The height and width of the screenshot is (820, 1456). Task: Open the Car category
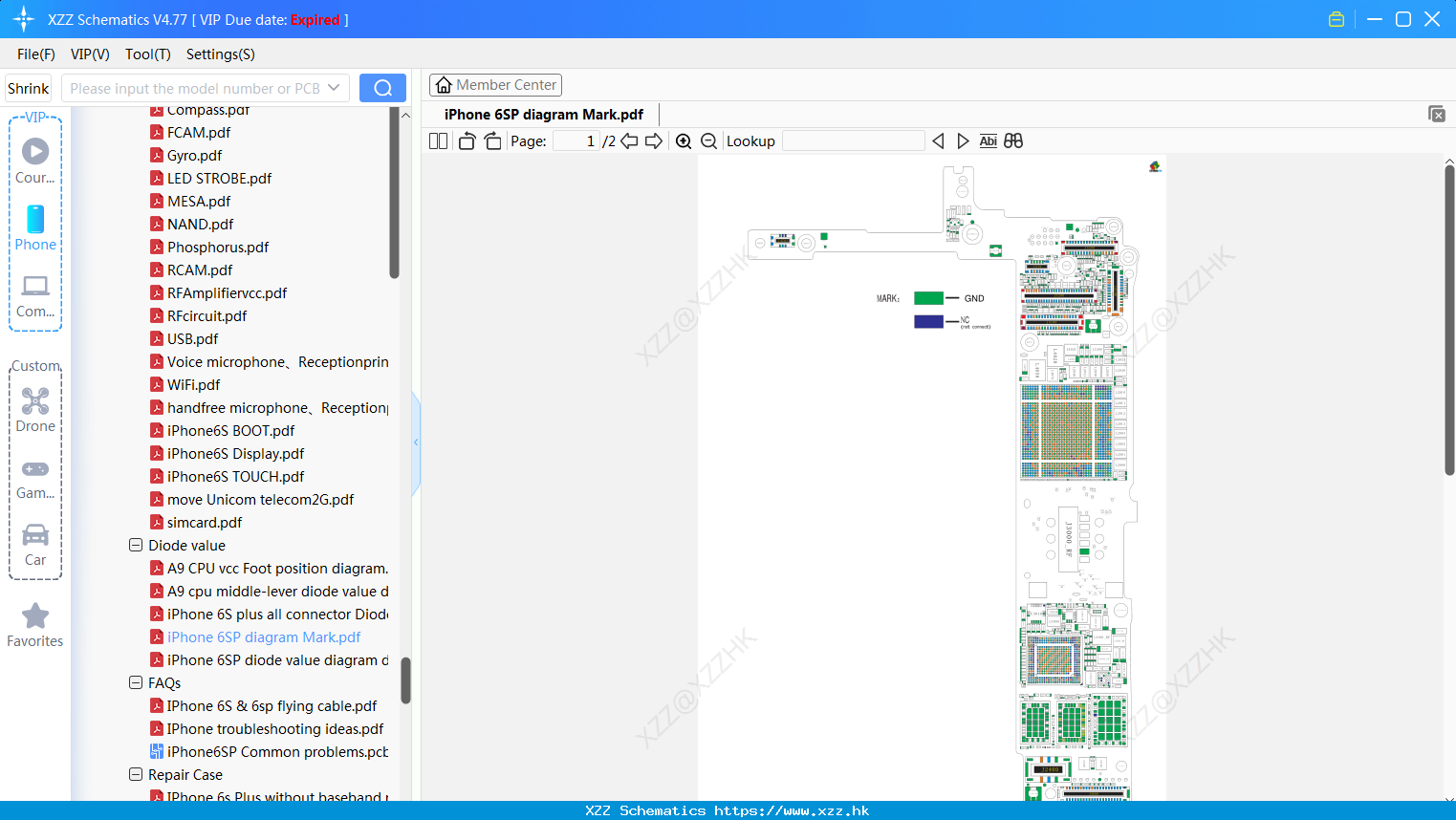tap(35, 545)
